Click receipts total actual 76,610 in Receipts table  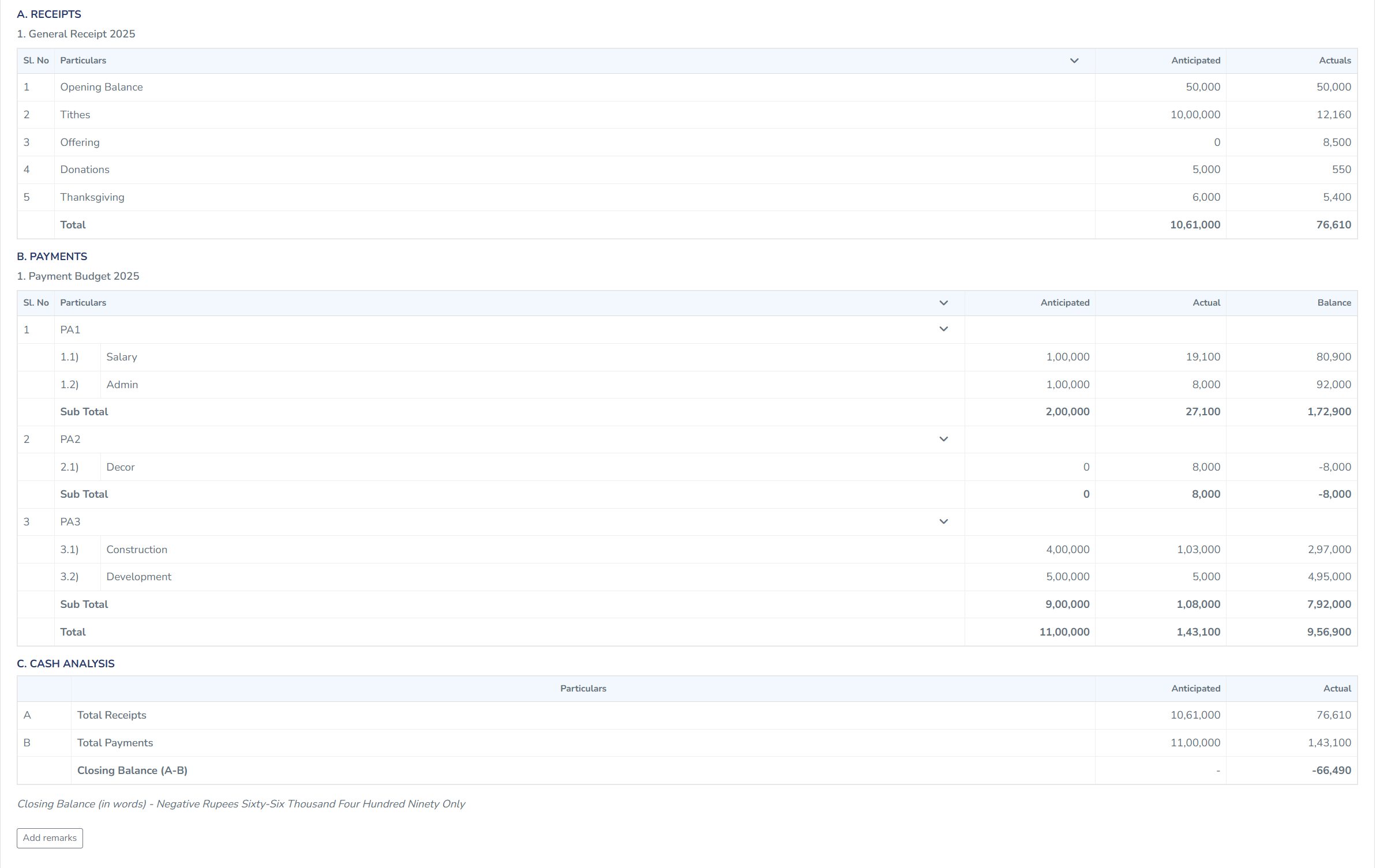pos(1333,225)
